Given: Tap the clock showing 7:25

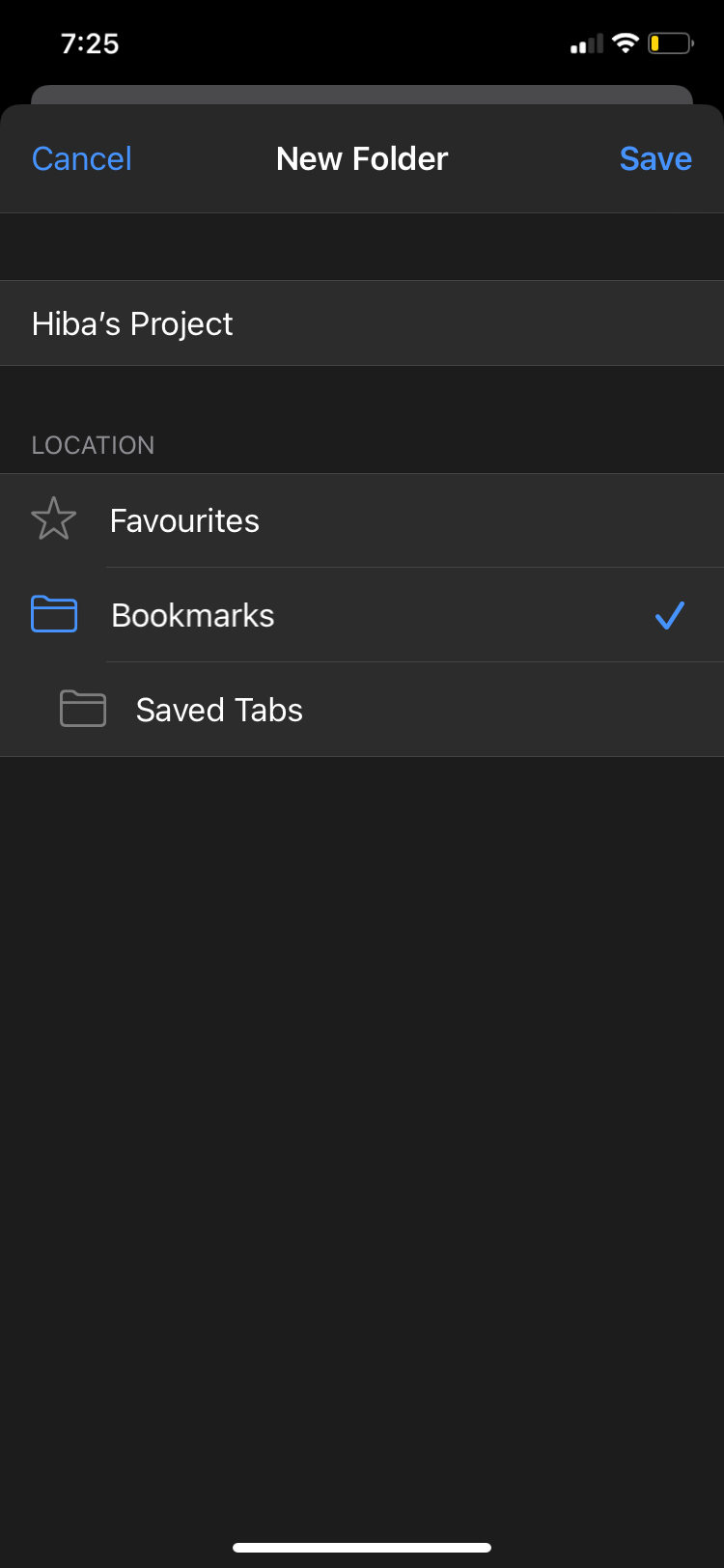Looking at the screenshot, I should coord(90,42).
